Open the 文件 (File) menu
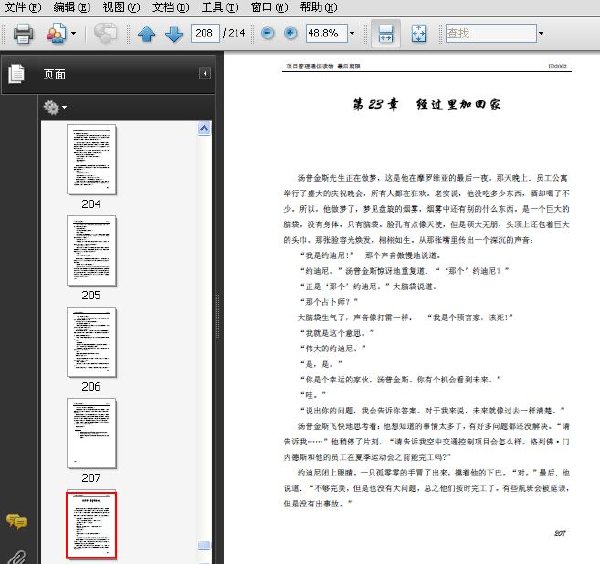The image size is (600, 564). [x=23, y=7]
